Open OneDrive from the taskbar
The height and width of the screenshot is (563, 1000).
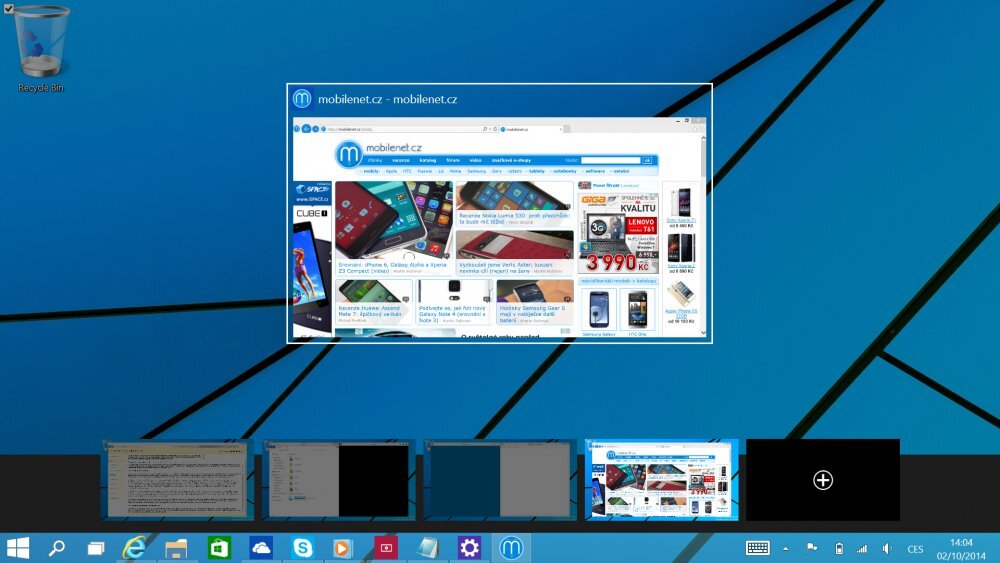tap(261, 548)
